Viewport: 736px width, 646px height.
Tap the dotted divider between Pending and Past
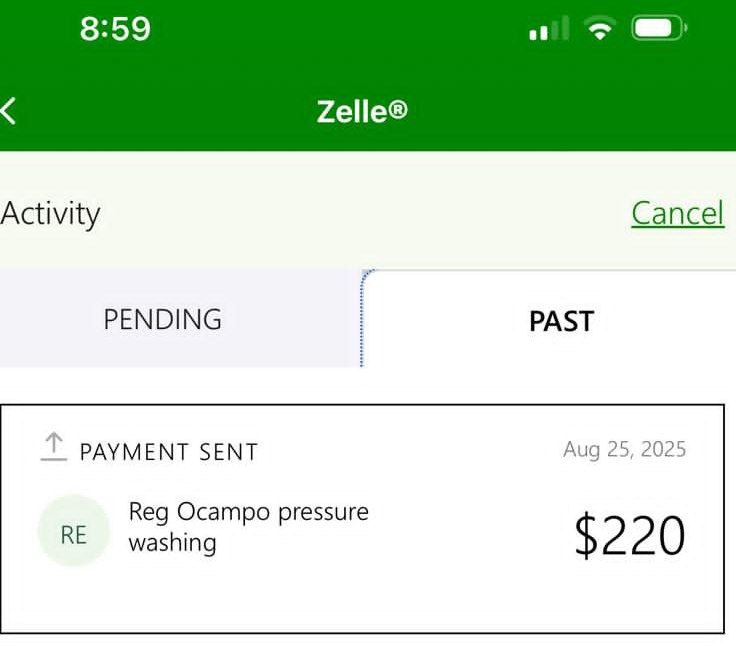361,318
